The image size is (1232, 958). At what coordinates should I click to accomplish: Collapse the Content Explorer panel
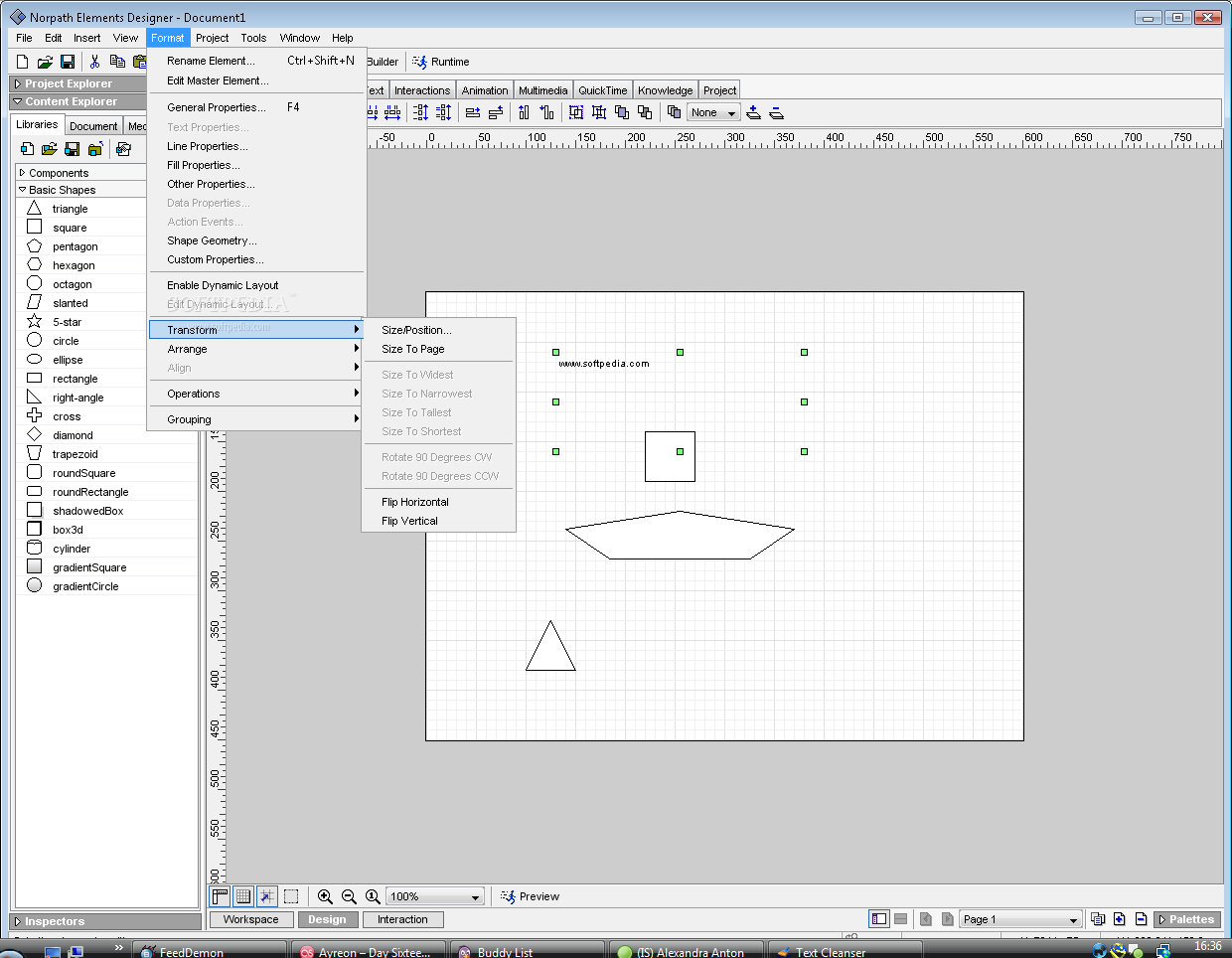18,101
